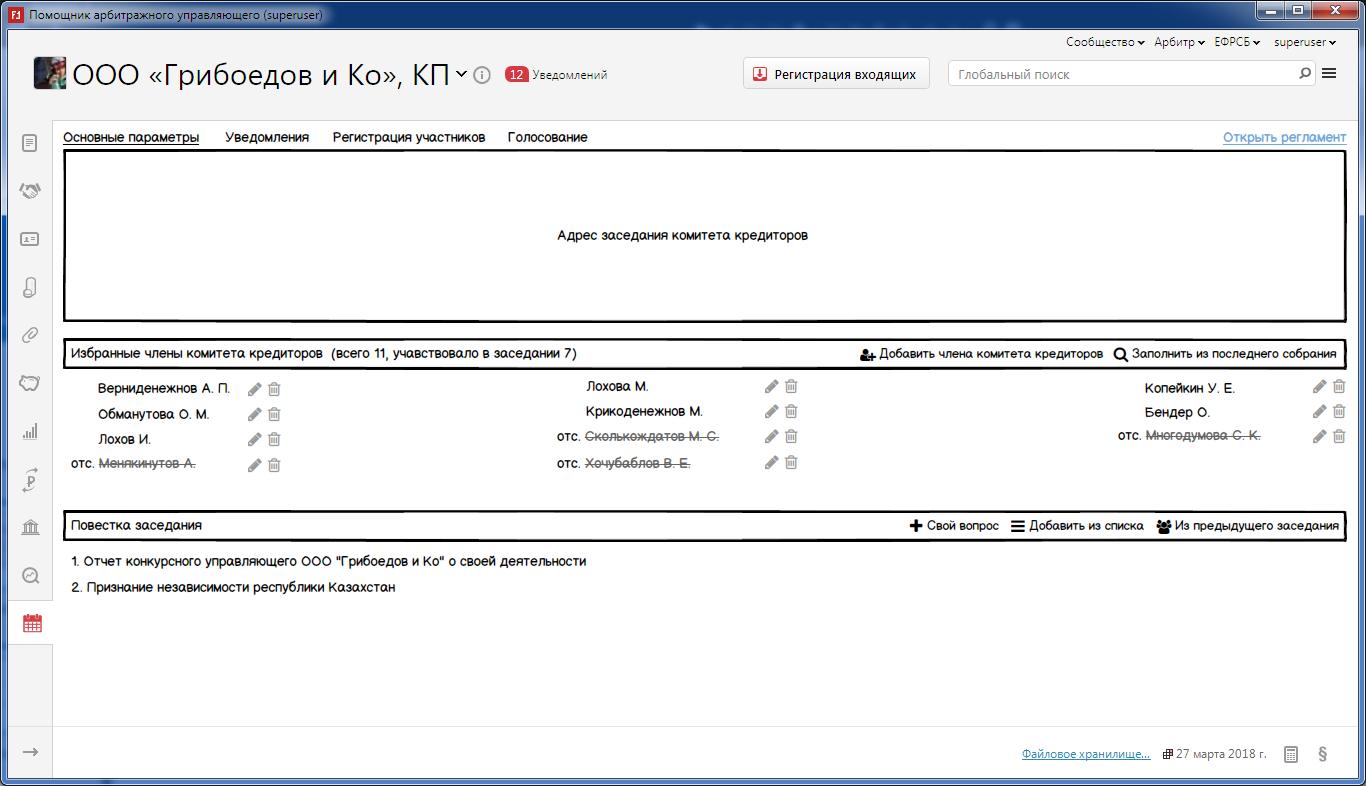The image size is (1366, 786).
Task: Delete committee member Бендер О.
Action: tap(1339, 411)
